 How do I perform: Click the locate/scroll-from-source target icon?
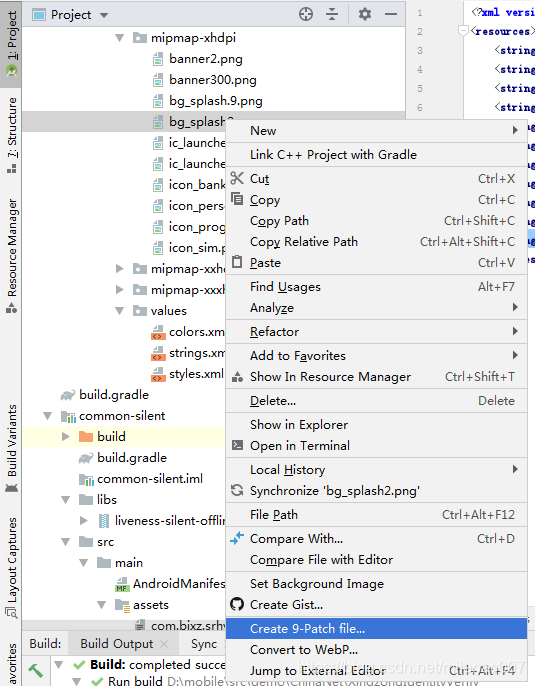pos(306,14)
